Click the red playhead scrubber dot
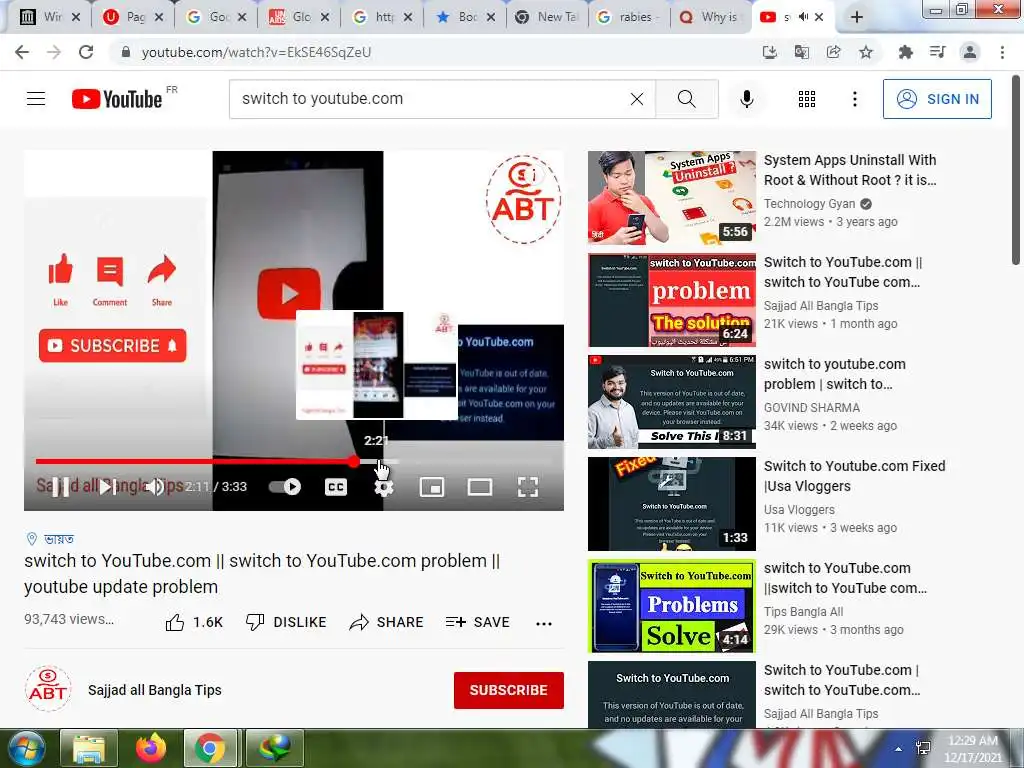Viewport: 1024px width, 768px height. [x=353, y=461]
